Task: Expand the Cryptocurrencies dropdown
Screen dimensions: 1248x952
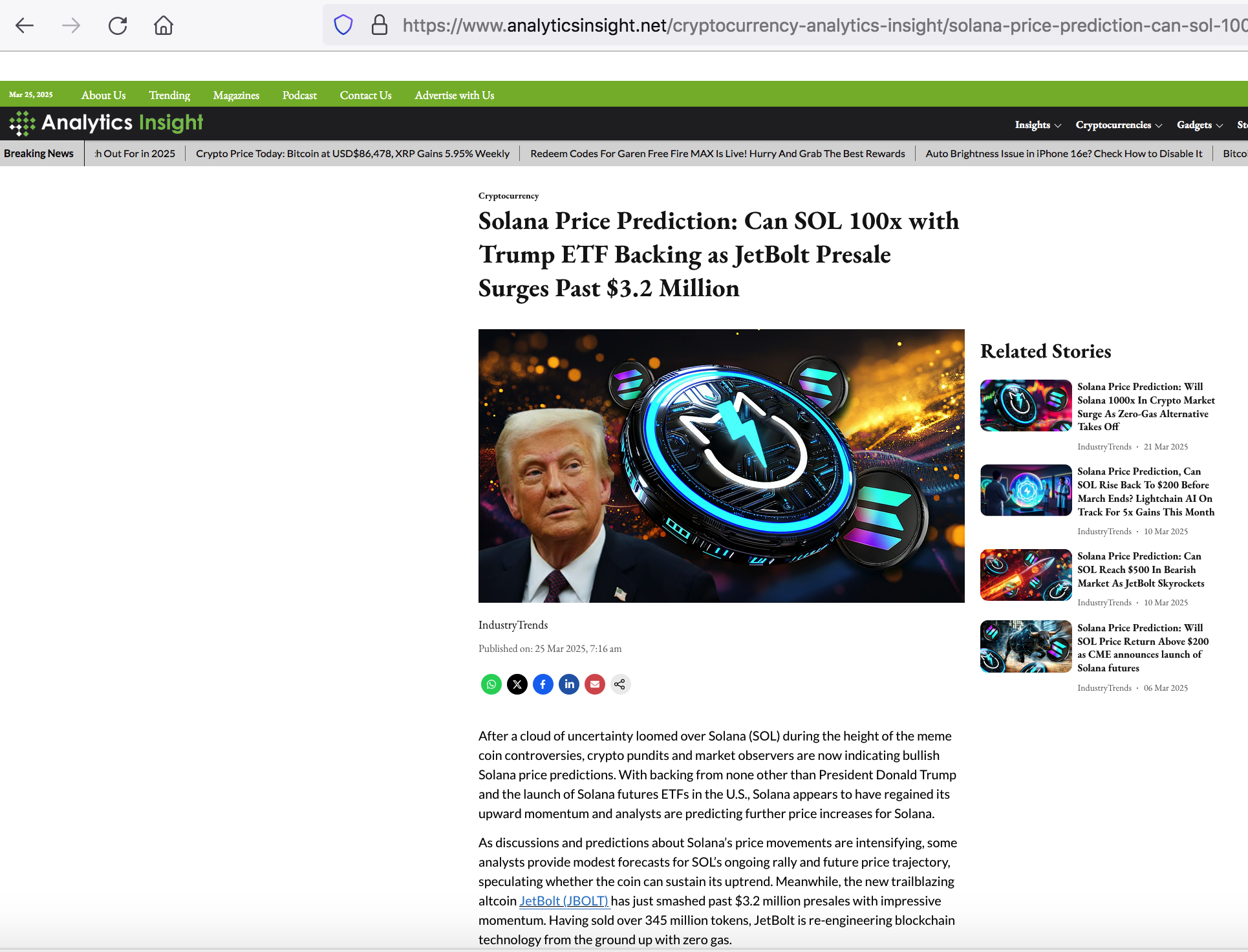Action: tap(1119, 125)
